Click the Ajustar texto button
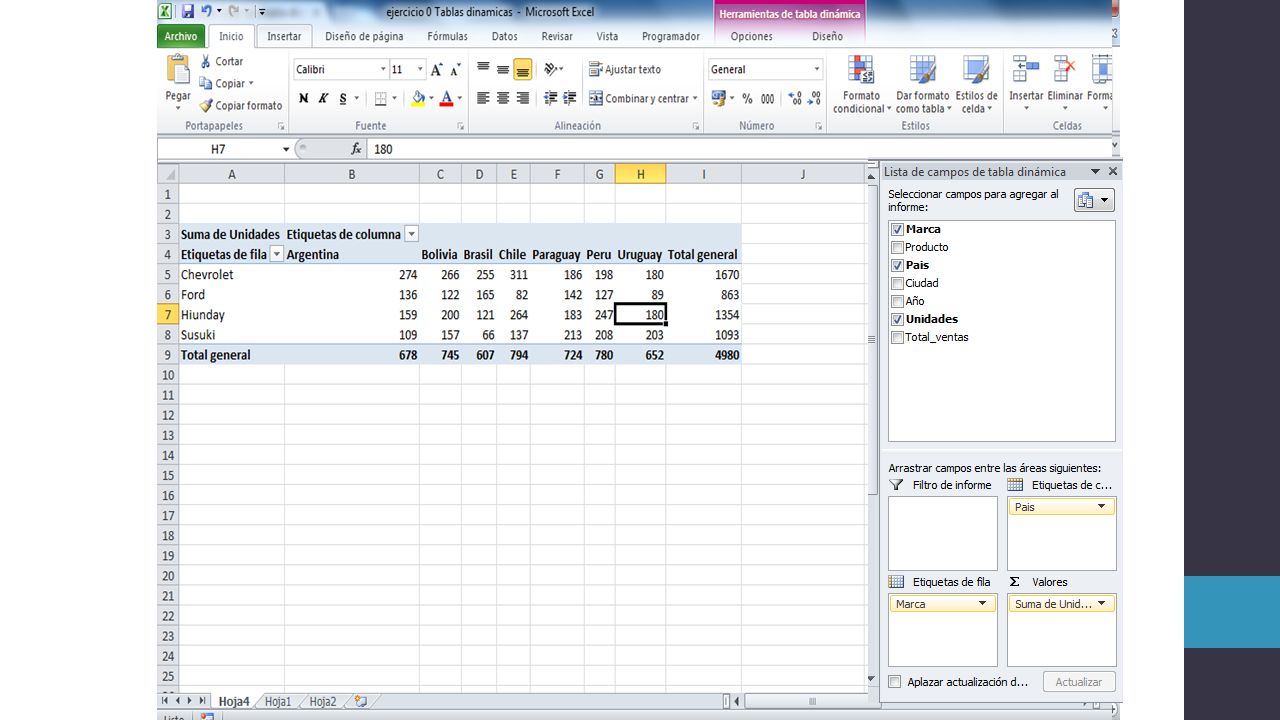Screen dimensions: 1280x720 pos(625,70)
